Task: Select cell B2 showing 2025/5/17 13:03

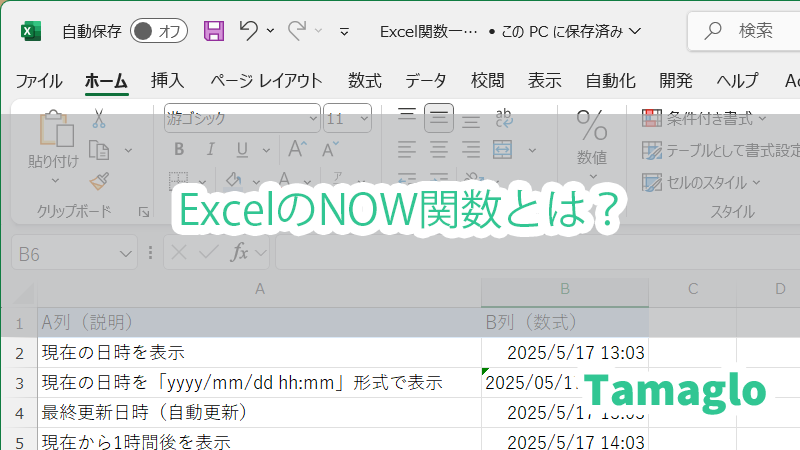Action: click(x=564, y=352)
